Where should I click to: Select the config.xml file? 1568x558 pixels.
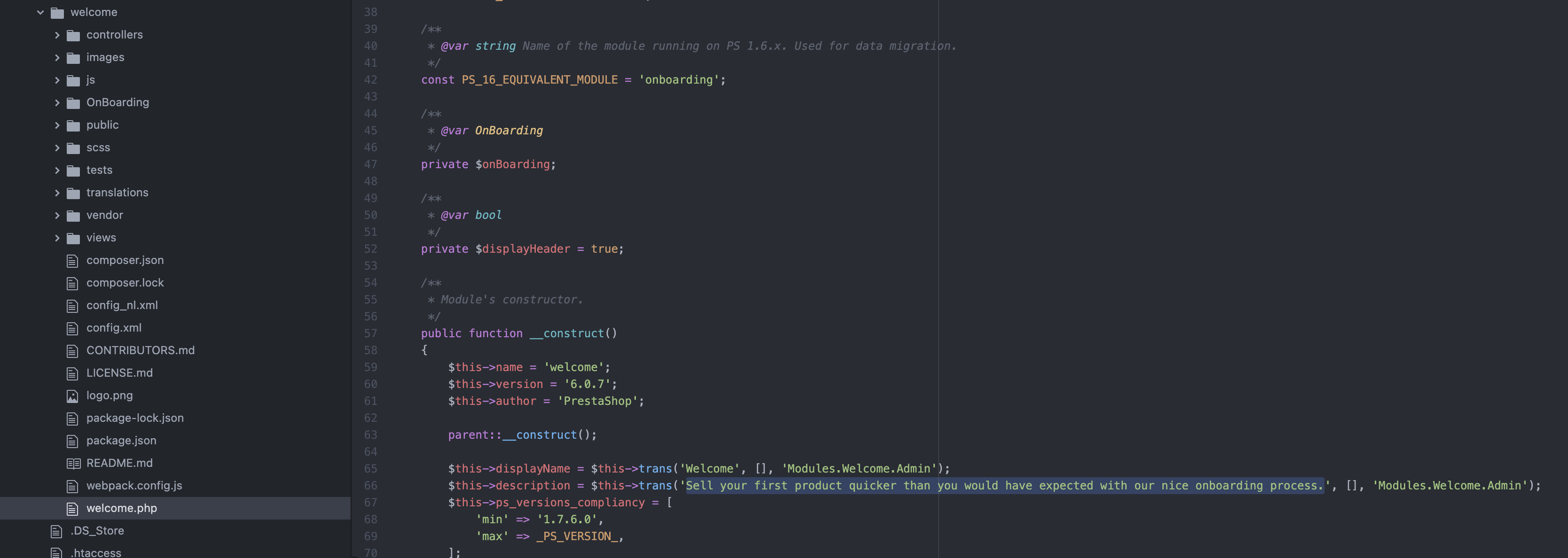pos(114,327)
